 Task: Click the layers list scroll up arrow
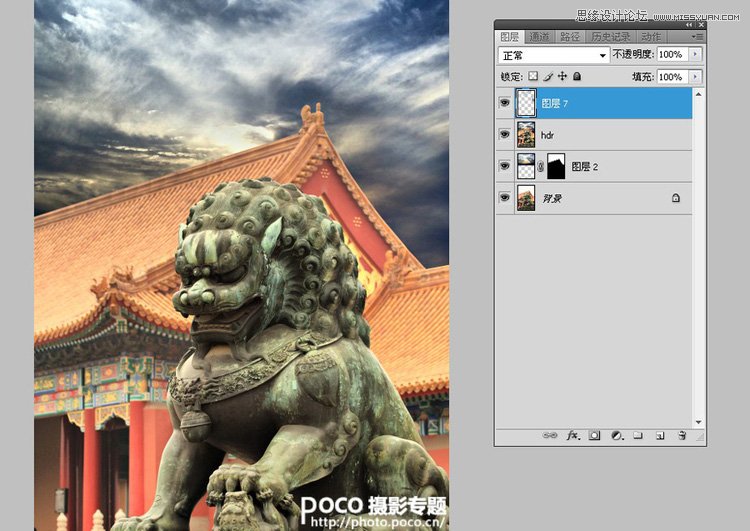[698, 94]
